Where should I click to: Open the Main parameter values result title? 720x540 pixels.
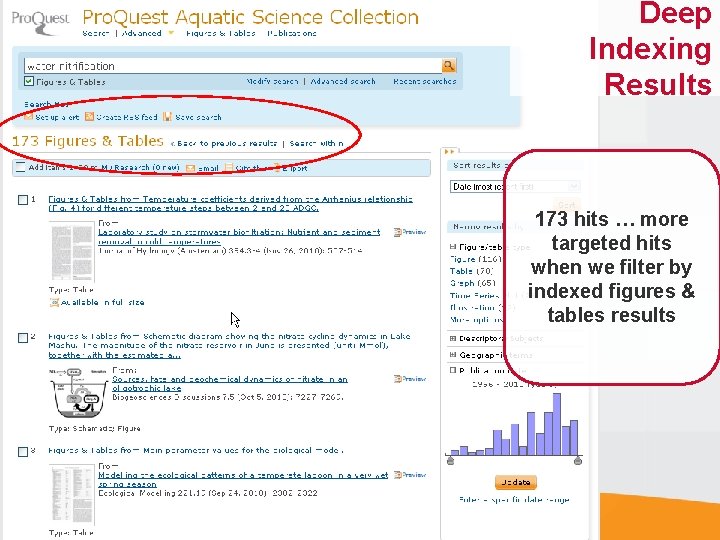[x=196, y=450]
